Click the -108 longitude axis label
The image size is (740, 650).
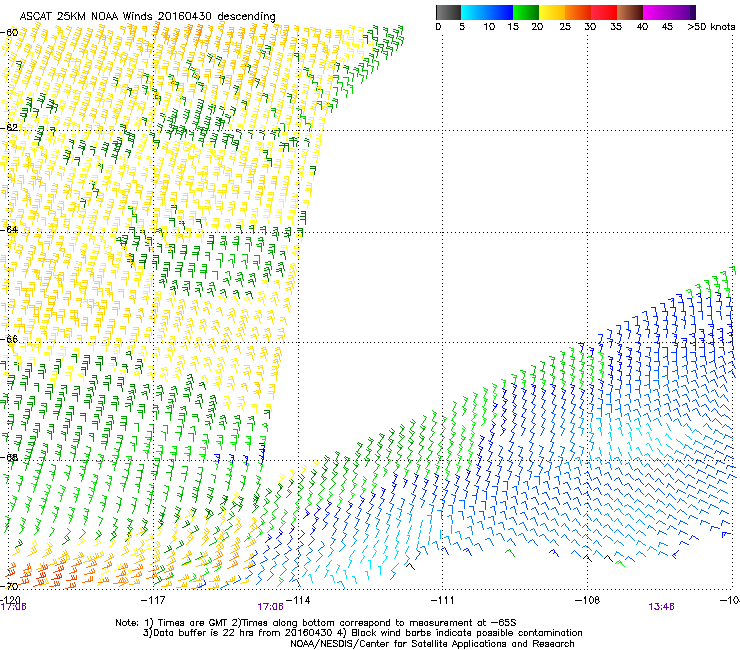[x=587, y=599]
